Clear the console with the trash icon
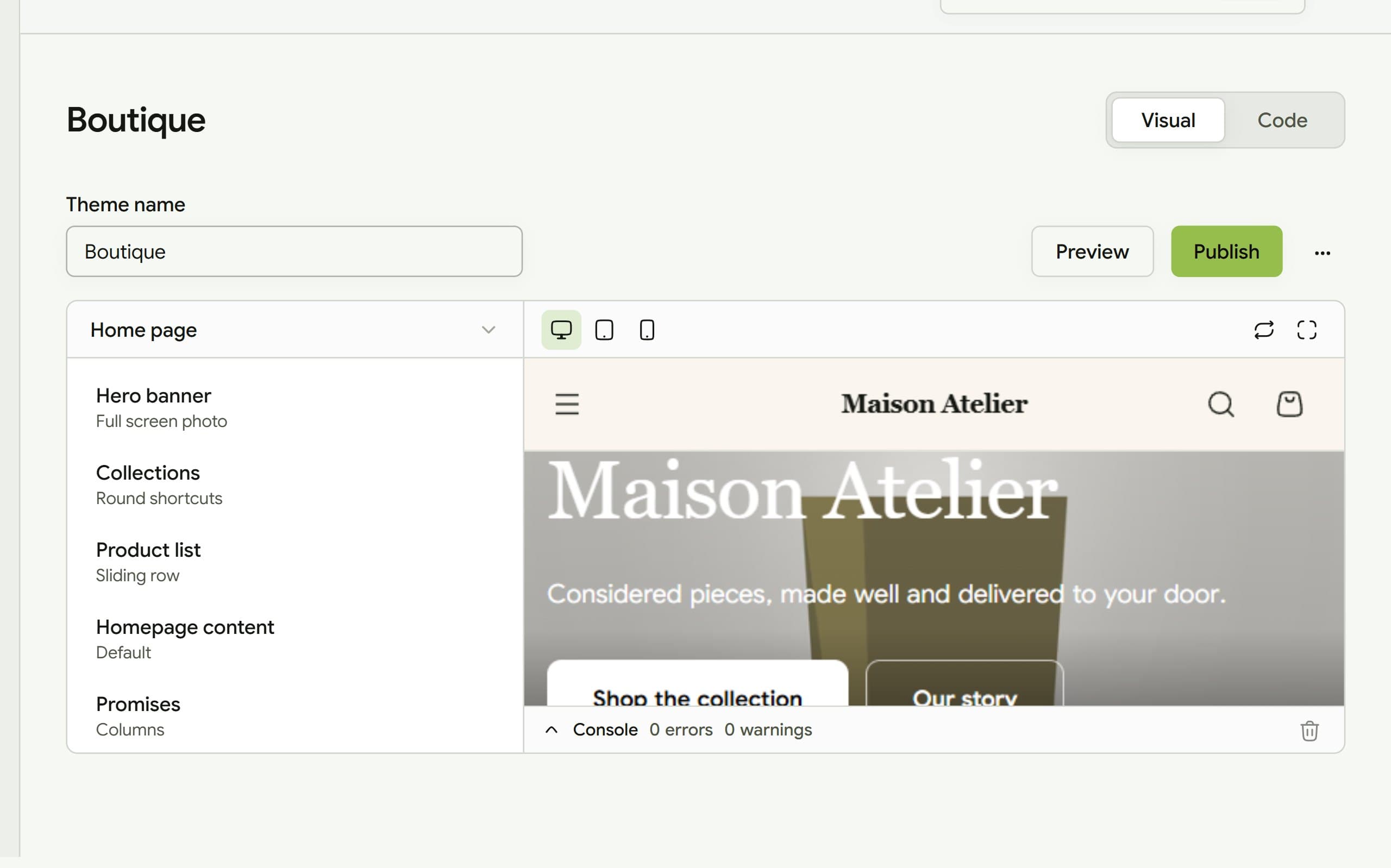Screen dimensions: 1391x868 click(1309, 731)
